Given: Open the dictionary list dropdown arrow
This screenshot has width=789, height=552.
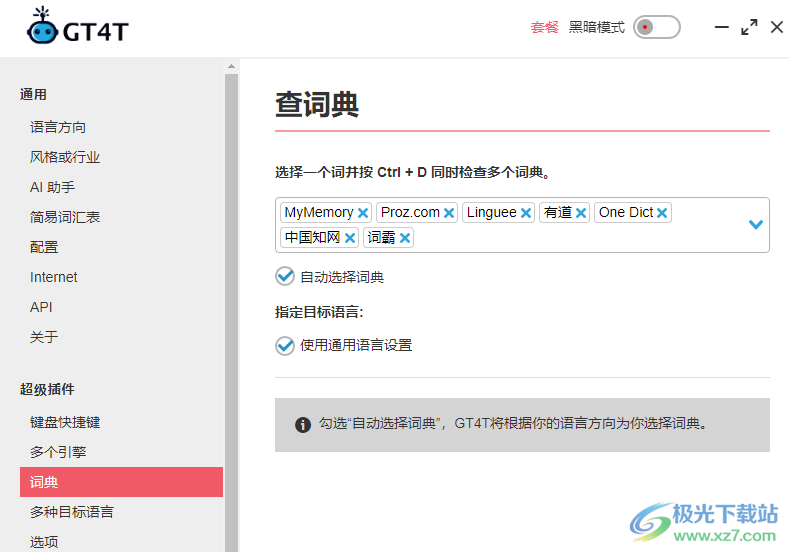Looking at the screenshot, I should [756, 224].
